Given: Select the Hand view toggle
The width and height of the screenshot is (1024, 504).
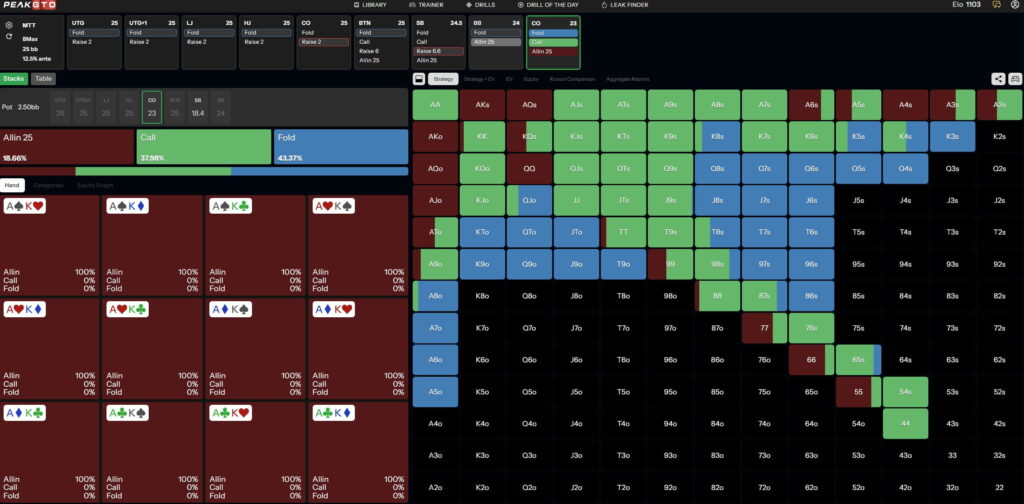Looking at the screenshot, I should [x=13, y=185].
